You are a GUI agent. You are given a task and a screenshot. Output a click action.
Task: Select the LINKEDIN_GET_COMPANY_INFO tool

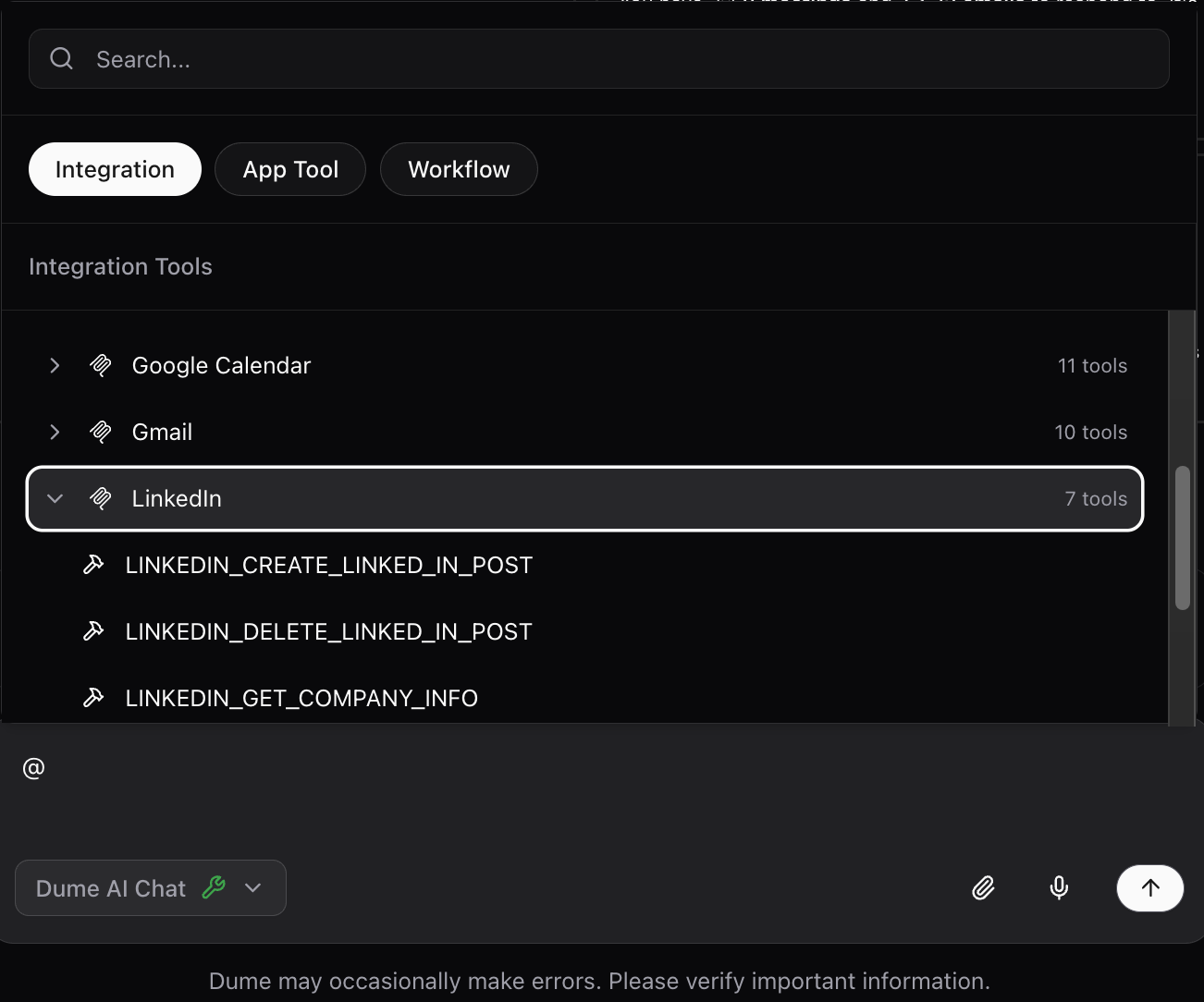pos(301,698)
